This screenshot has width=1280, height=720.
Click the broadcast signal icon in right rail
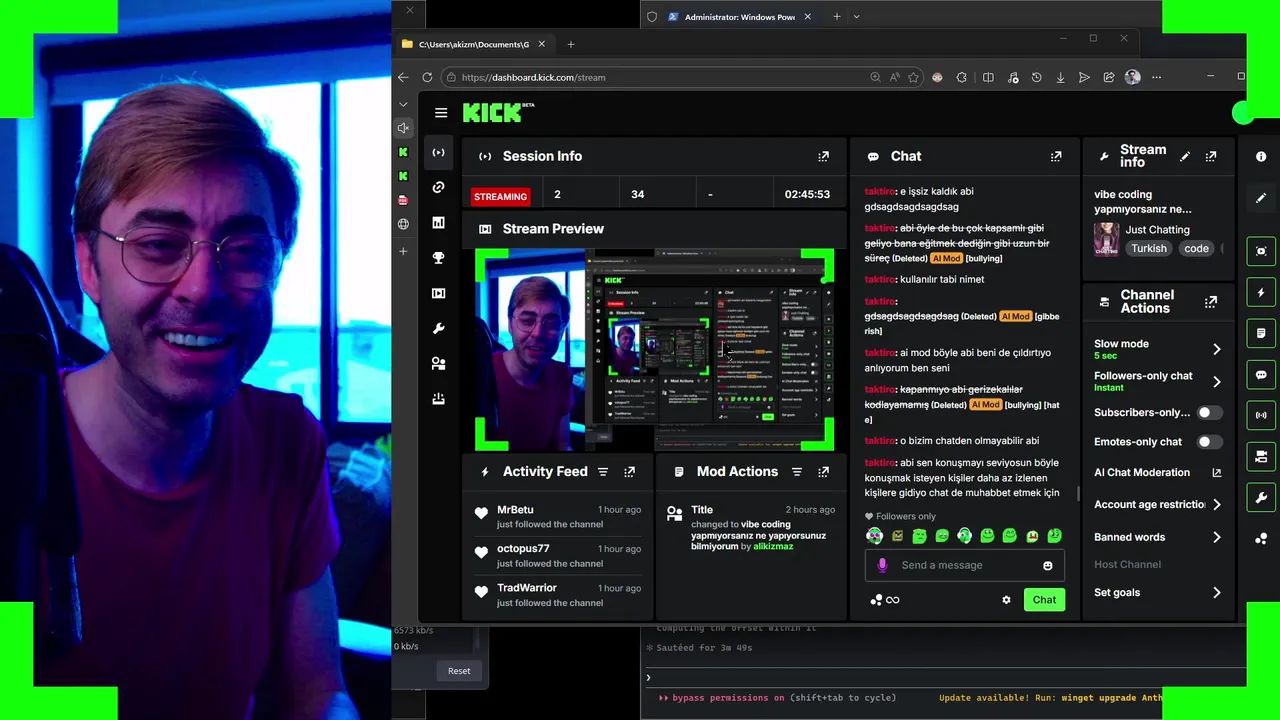point(1261,415)
